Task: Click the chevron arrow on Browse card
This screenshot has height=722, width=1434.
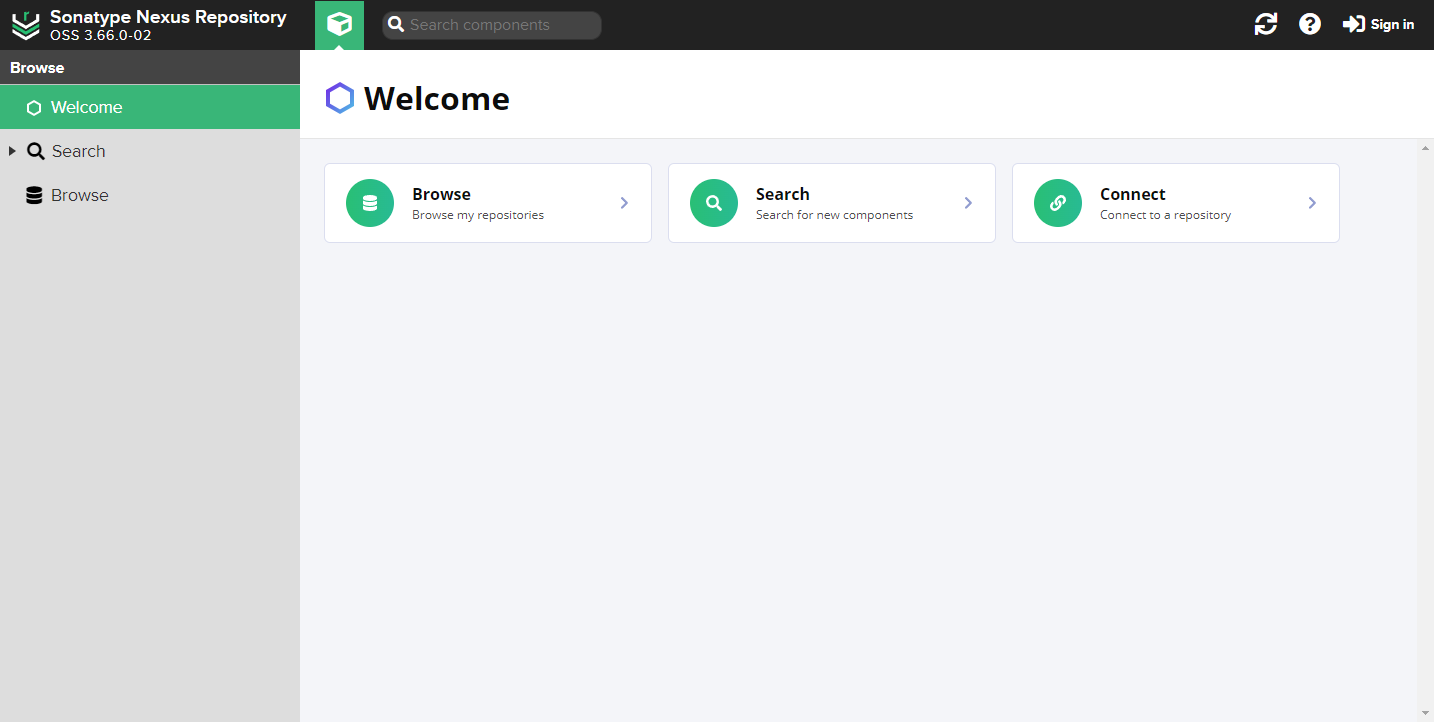Action: (624, 203)
